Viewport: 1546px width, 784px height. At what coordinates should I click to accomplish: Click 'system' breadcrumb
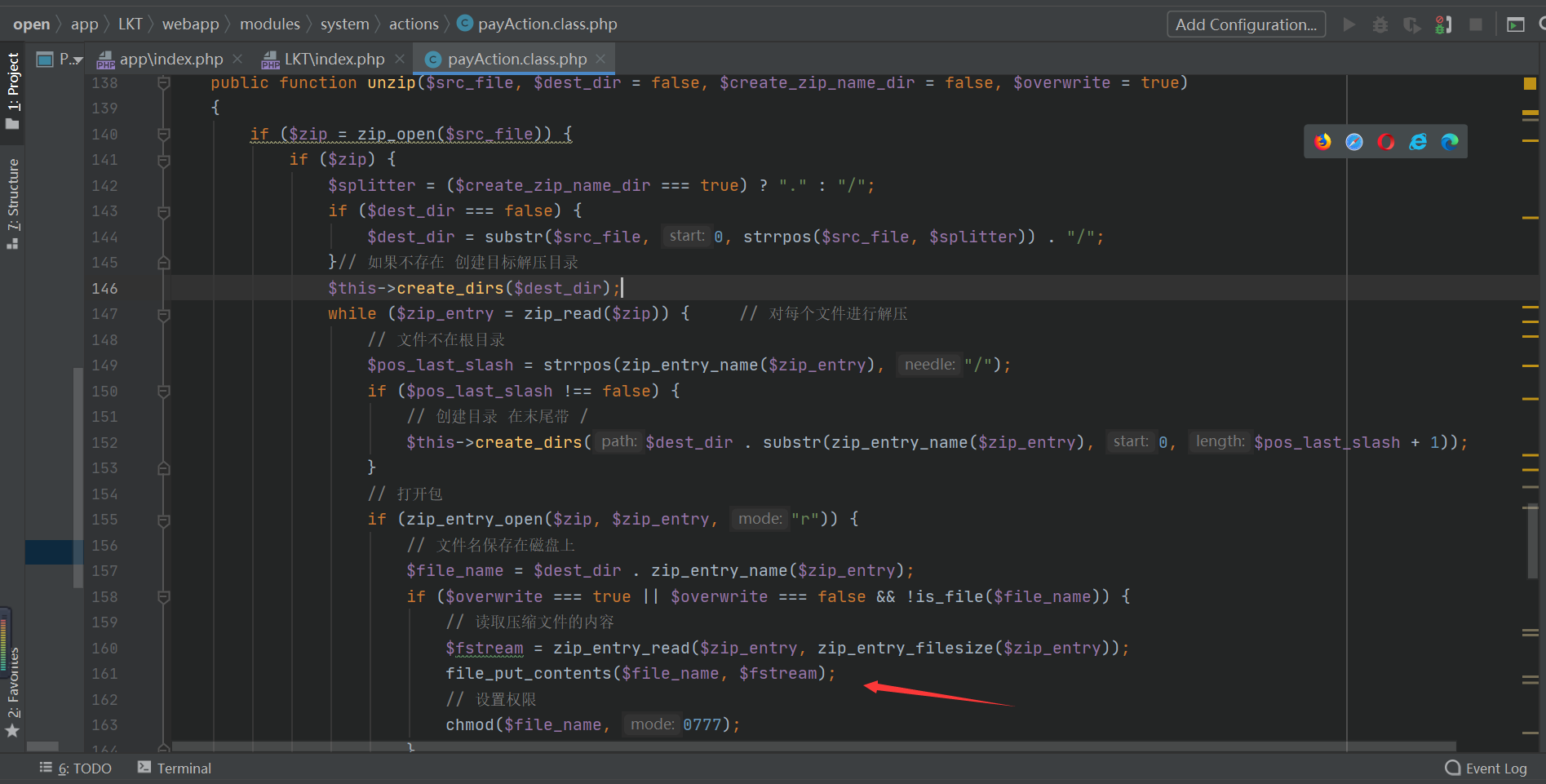(344, 24)
